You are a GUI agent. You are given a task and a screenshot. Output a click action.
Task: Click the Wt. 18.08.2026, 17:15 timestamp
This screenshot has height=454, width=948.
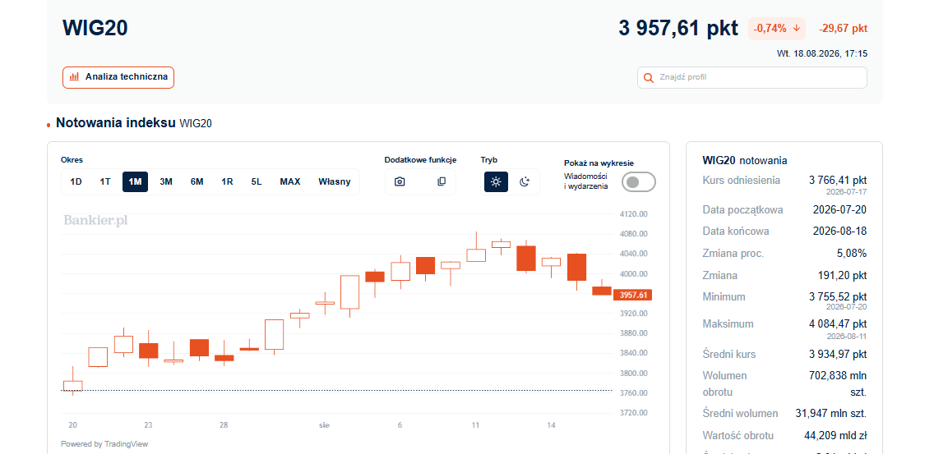pos(822,54)
